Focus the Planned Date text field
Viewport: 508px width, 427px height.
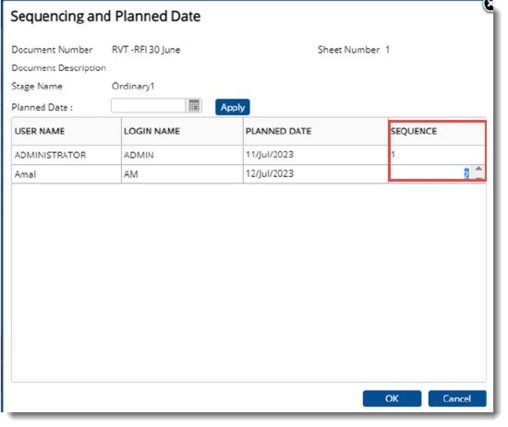click(149, 106)
